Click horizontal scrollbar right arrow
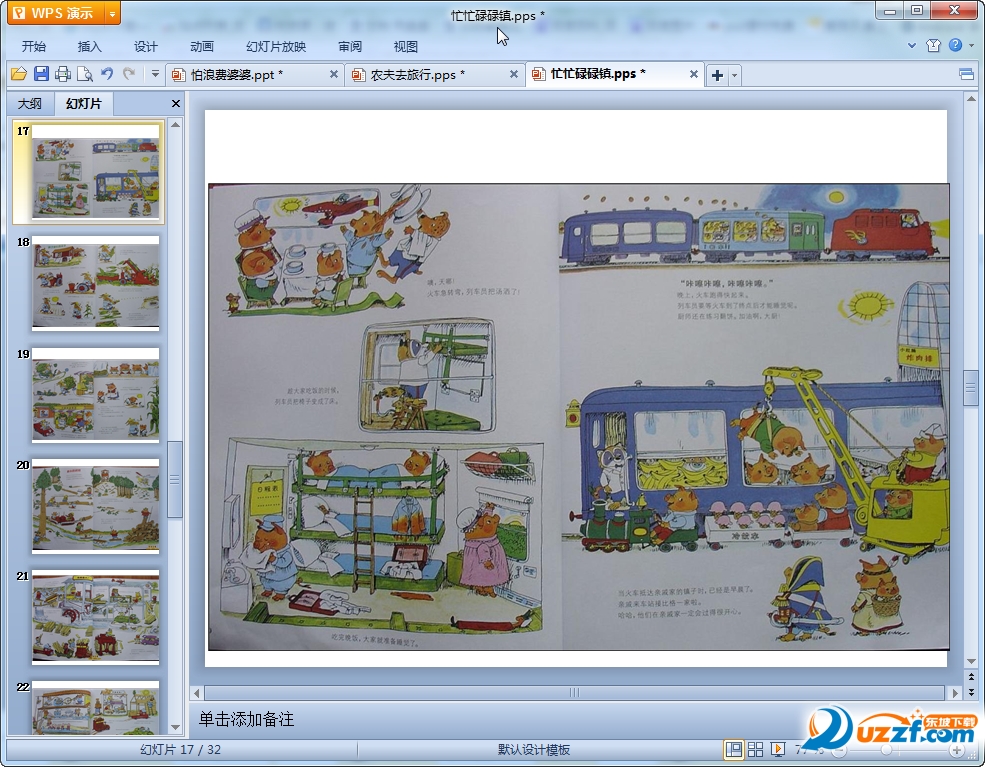 pos(955,693)
